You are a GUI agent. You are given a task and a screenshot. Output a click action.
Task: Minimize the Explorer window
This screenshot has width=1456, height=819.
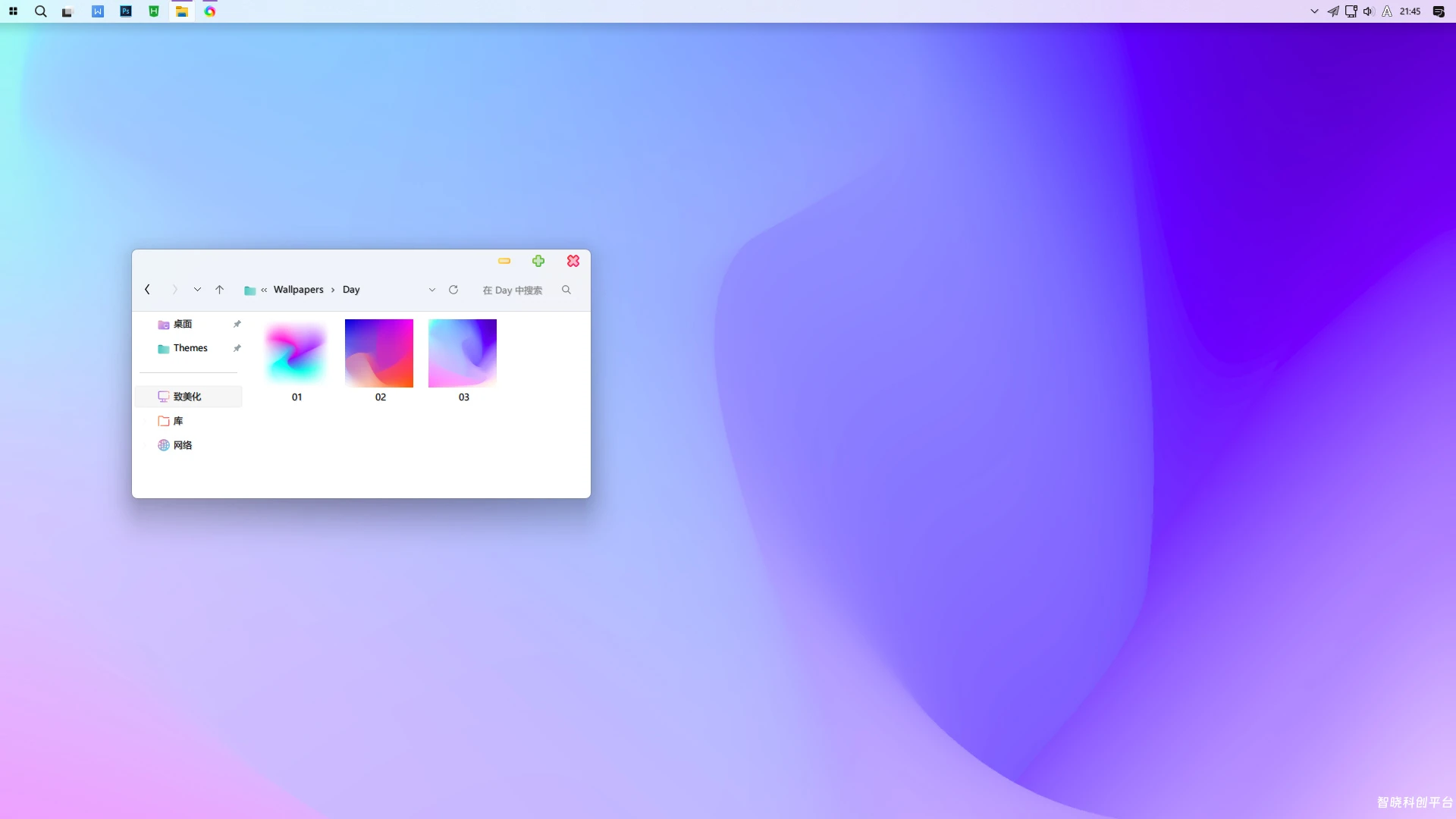pyautogui.click(x=504, y=261)
